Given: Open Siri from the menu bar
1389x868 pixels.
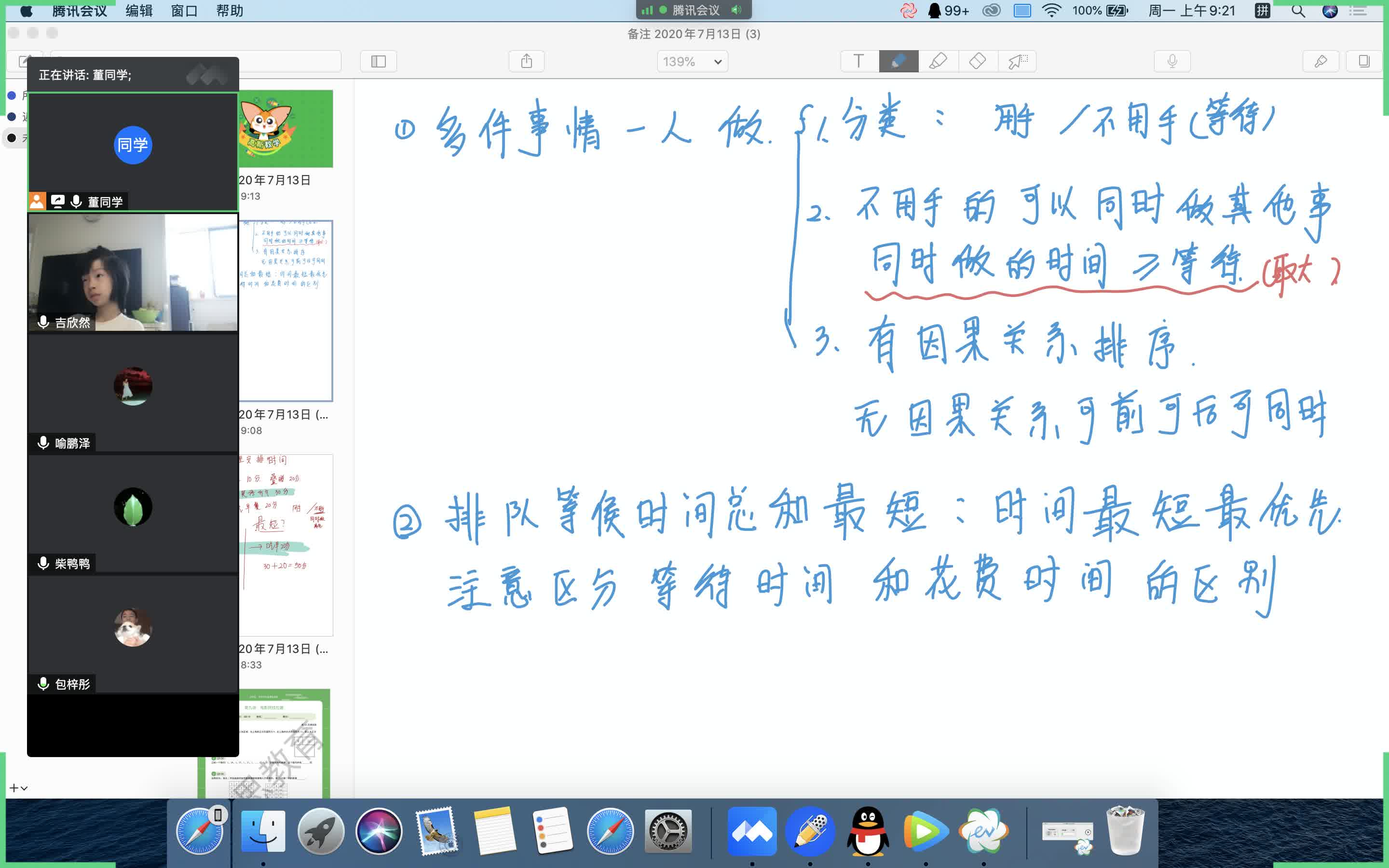Looking at the screenshot, I should coord(1330,10).
